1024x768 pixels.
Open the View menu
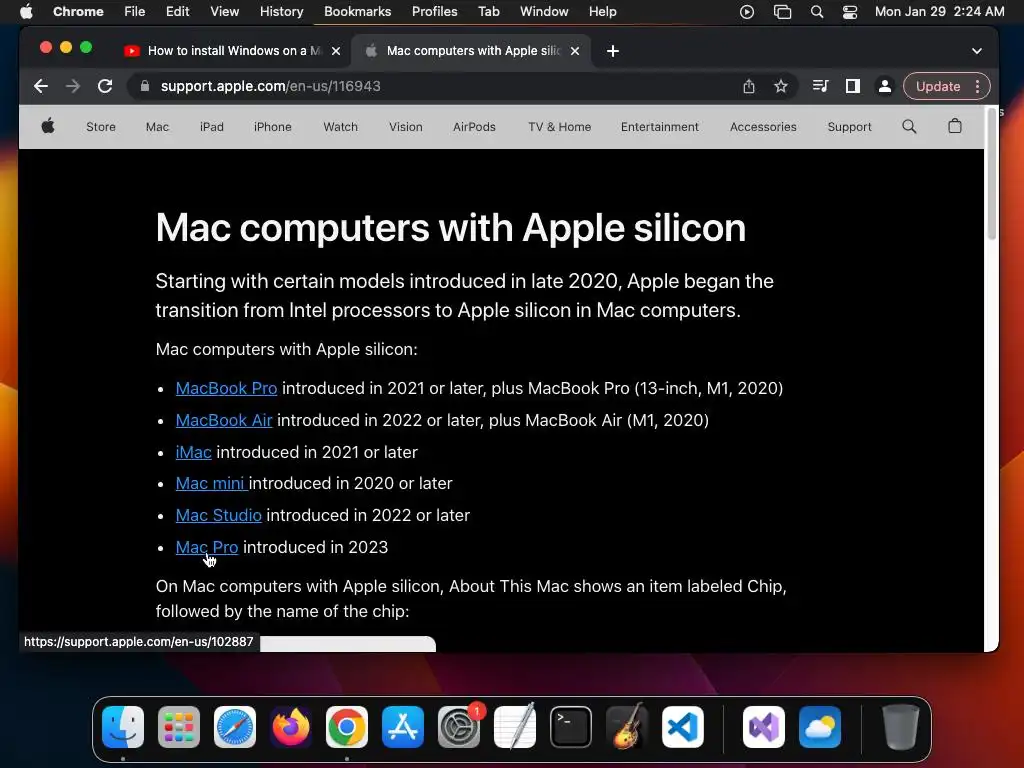point(224,12)
